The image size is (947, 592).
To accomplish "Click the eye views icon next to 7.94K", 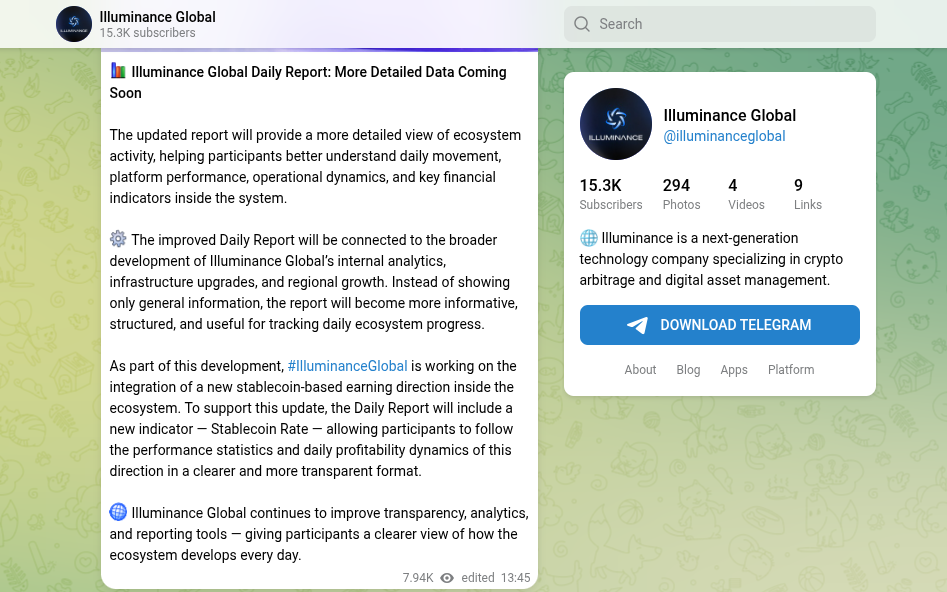I will click(x=447, y=578).
